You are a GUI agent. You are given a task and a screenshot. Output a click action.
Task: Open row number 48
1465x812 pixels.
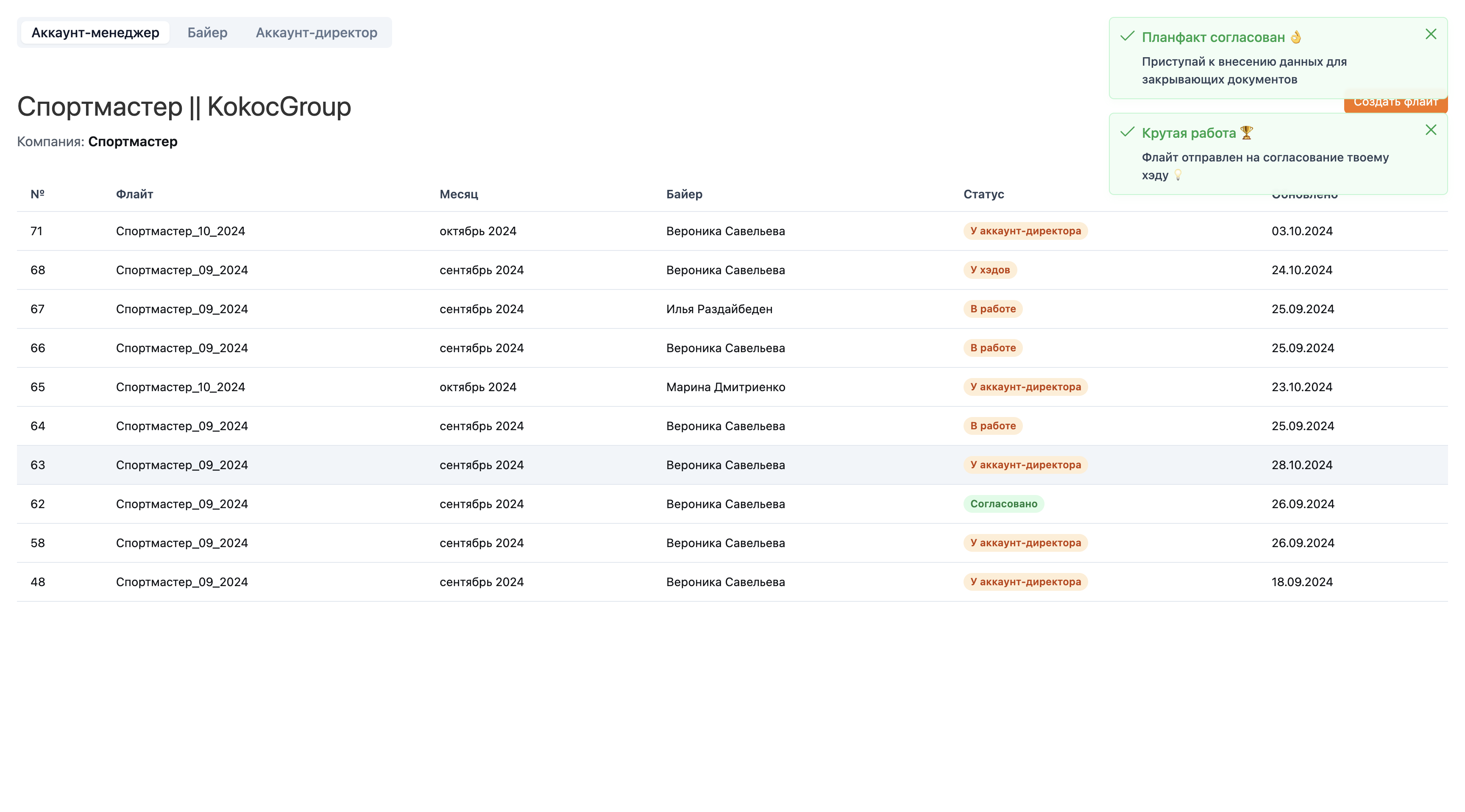(x=732, y=582)
